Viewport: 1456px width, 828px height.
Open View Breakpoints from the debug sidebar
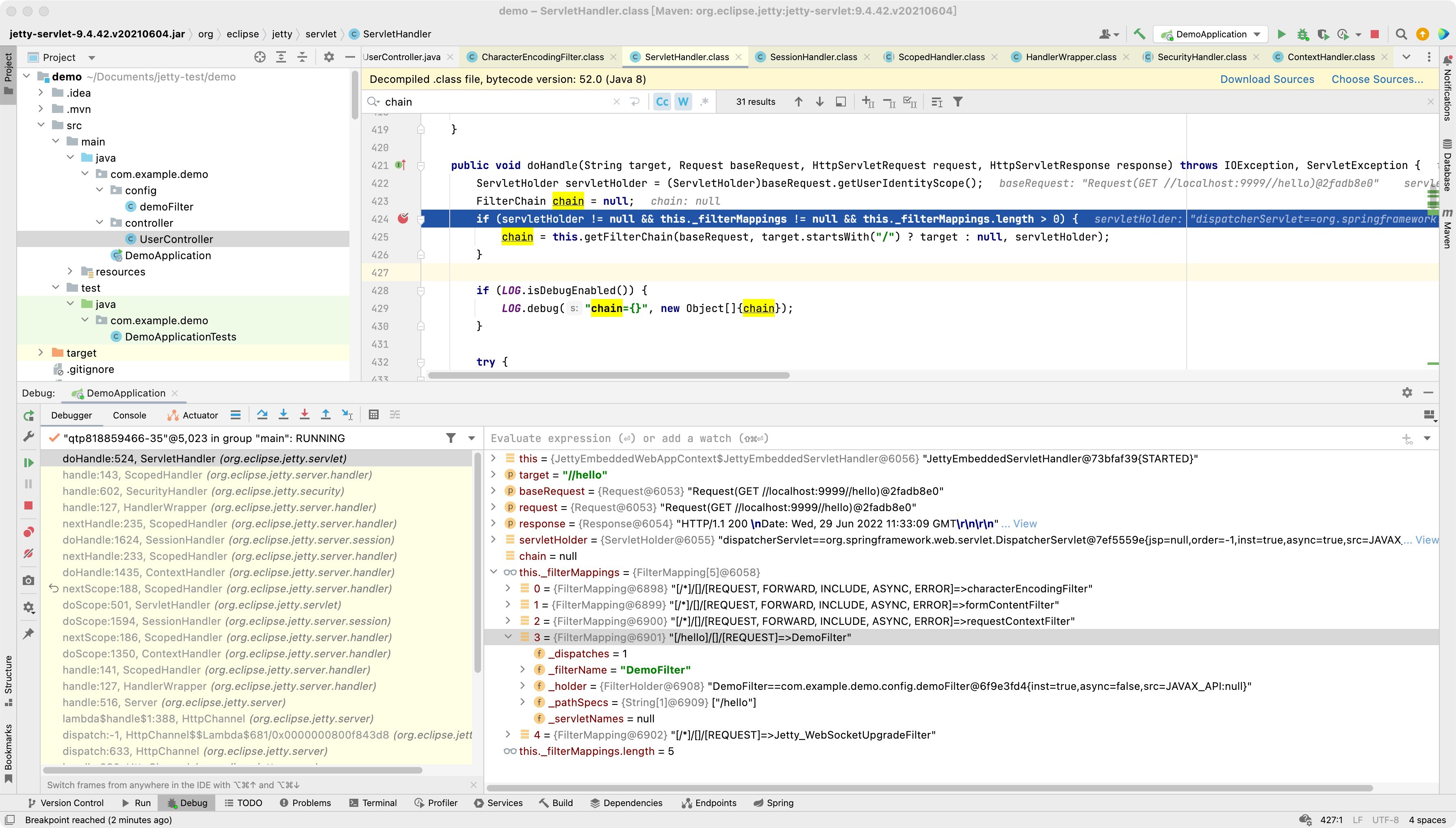28,532
